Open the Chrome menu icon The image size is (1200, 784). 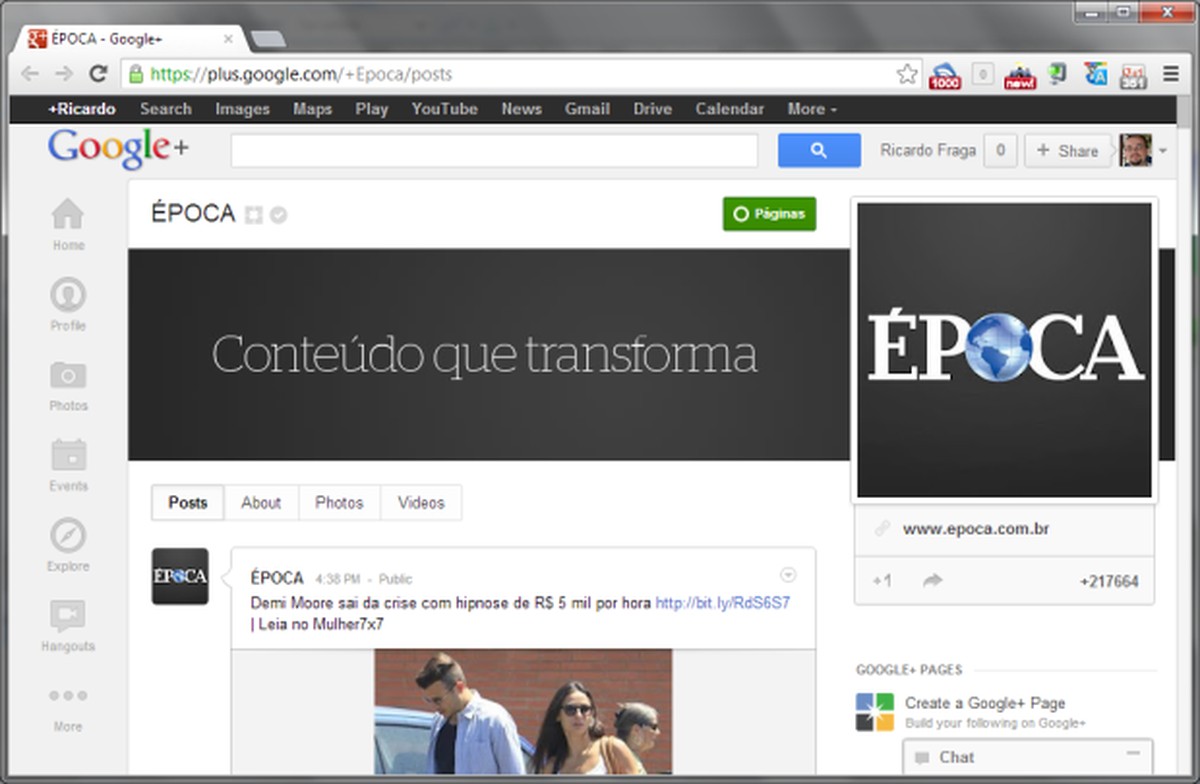(x=1171, y=74)
